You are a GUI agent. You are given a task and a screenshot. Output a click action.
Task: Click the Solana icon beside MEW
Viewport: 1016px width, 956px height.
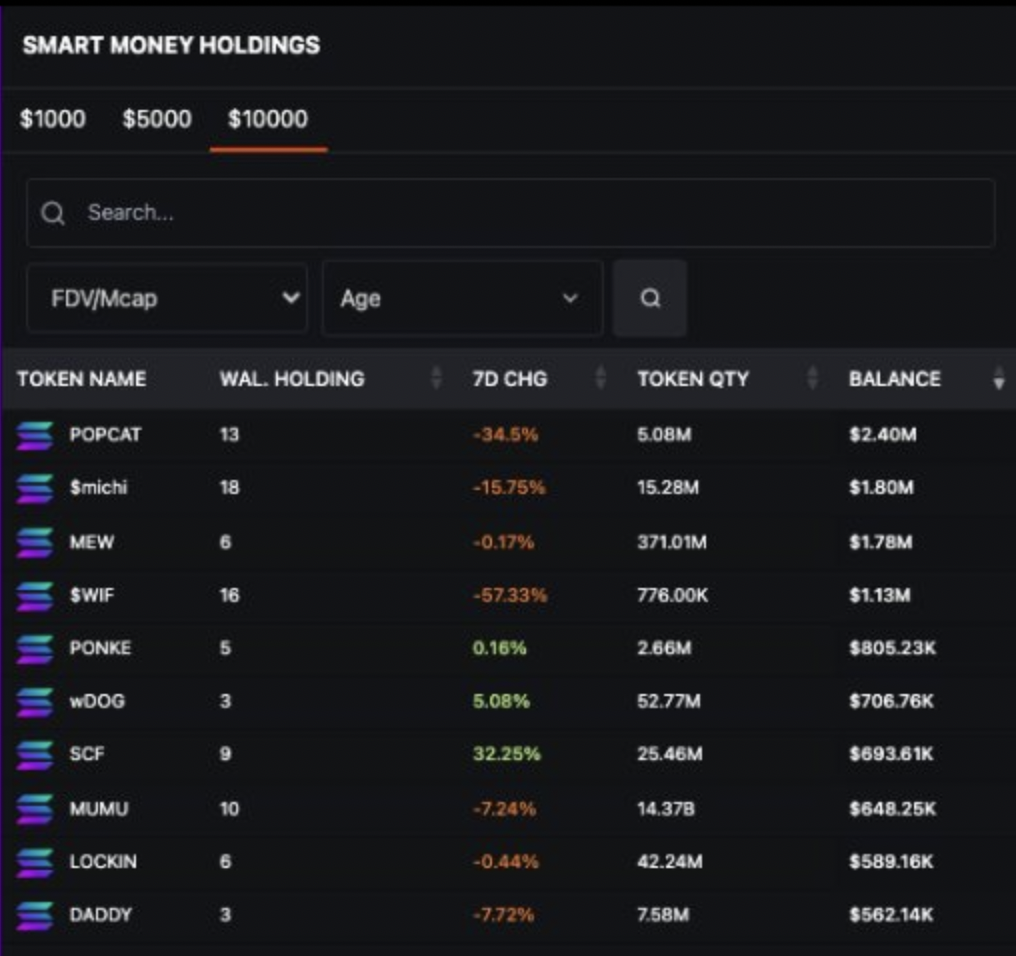coord(35,542)
